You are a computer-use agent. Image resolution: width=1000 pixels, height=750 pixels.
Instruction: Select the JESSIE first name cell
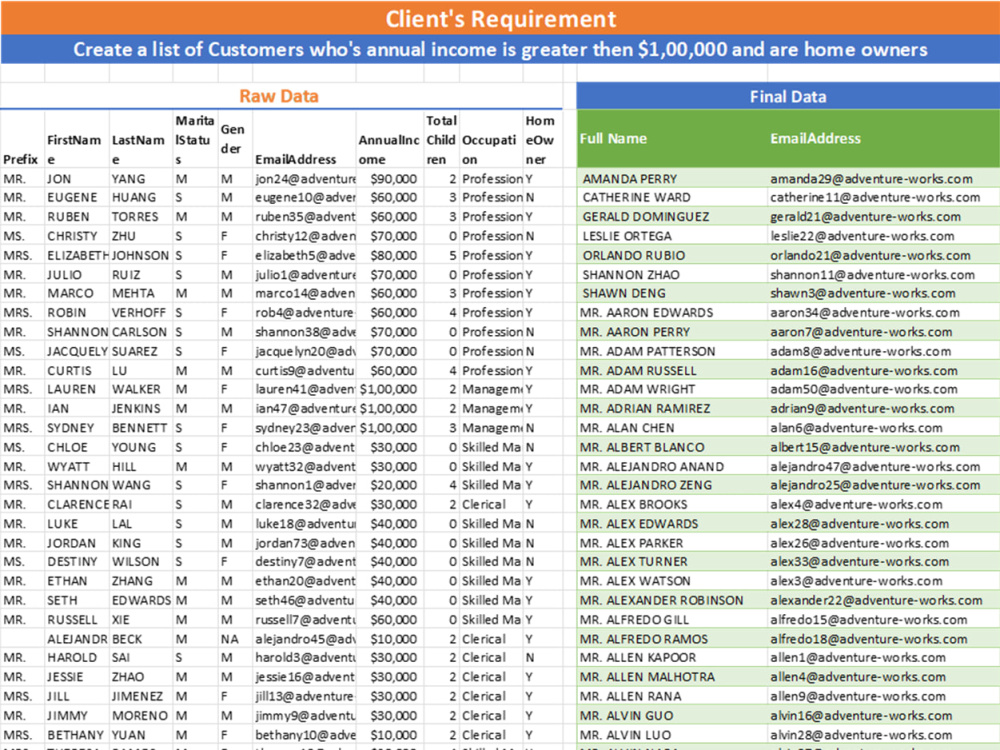(x=77, y=677)
